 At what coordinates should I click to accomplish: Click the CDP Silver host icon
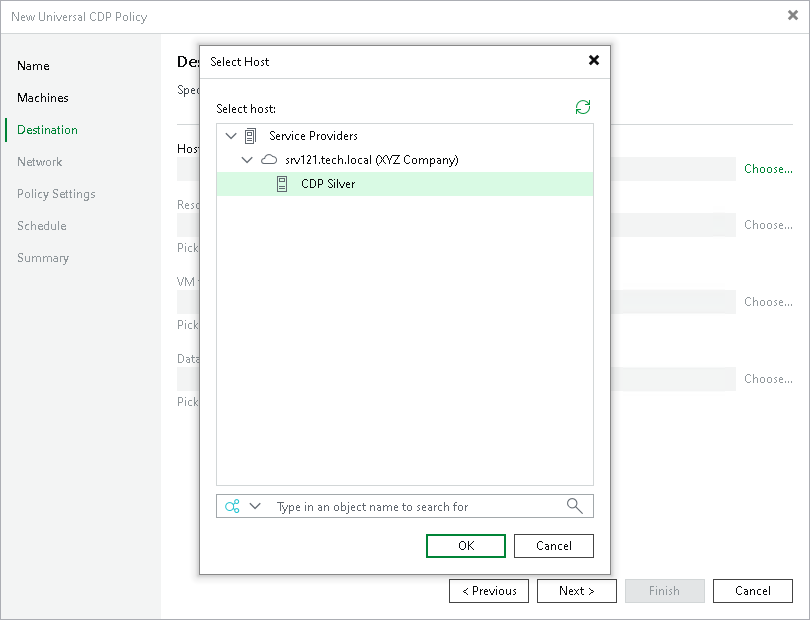tap(282, 183)
